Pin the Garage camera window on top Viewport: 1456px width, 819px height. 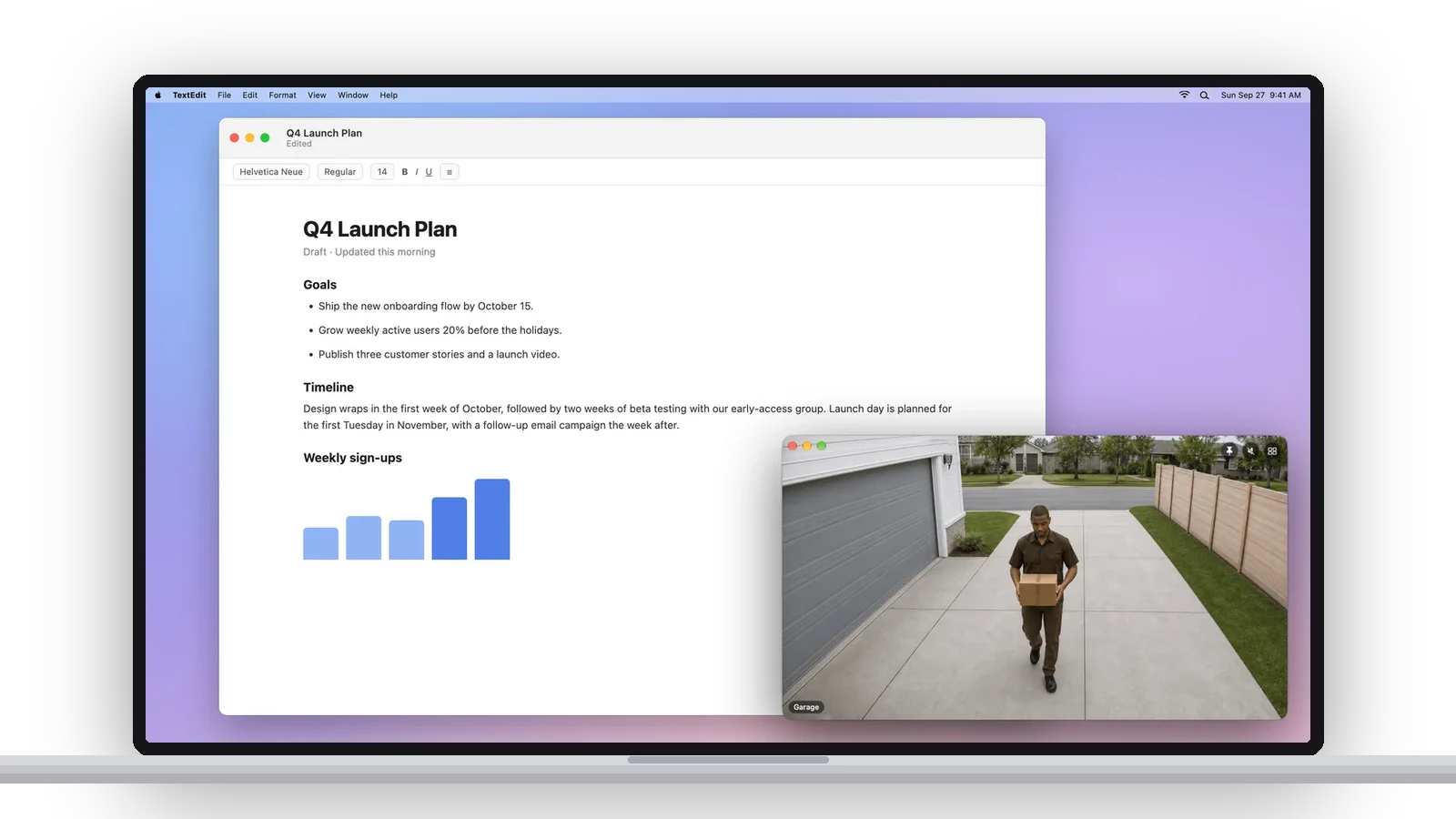[x=1228, y=450]
